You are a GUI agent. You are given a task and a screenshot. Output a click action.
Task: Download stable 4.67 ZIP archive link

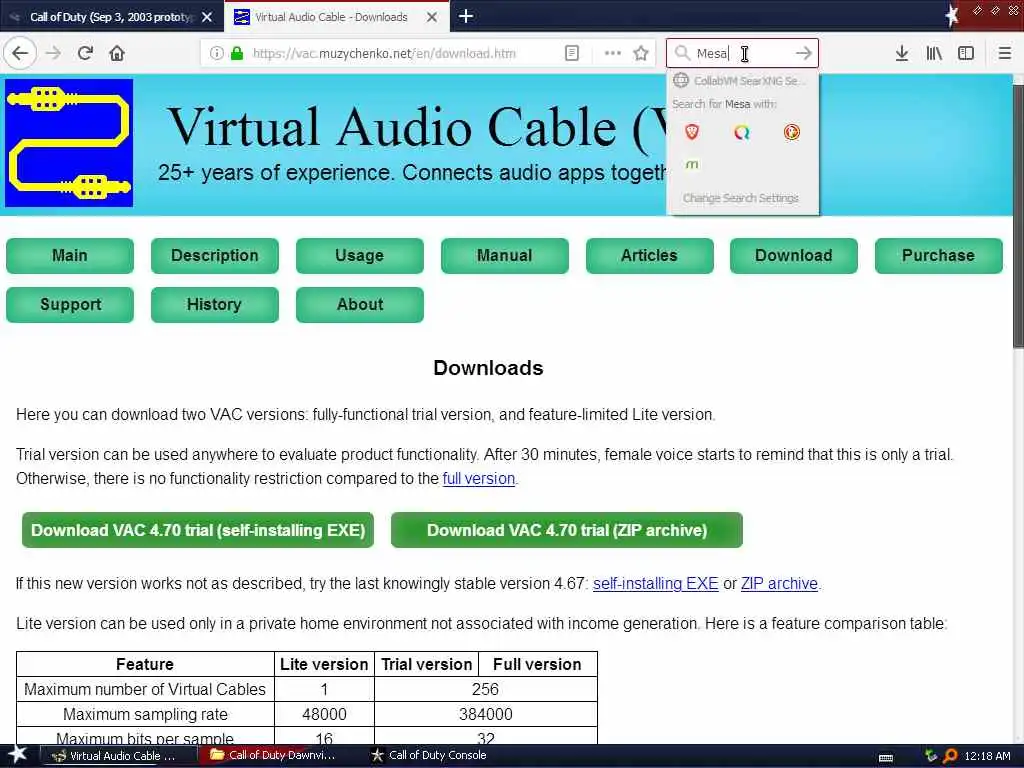(779, 584)
